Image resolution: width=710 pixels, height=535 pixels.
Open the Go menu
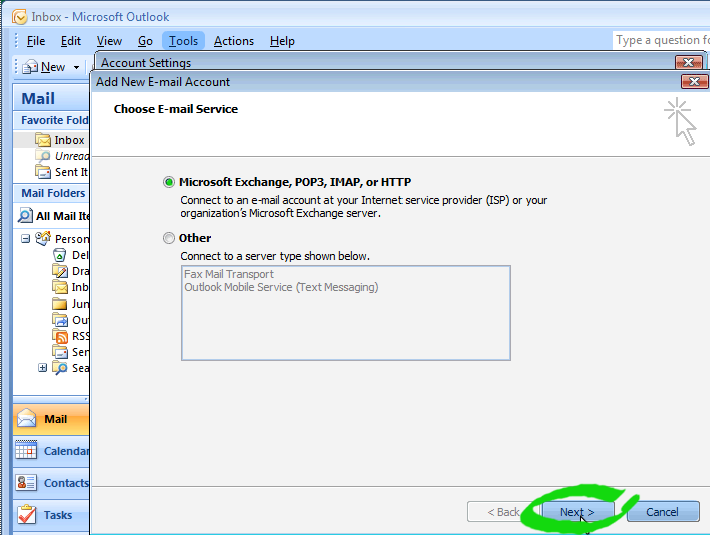point(145,41)
